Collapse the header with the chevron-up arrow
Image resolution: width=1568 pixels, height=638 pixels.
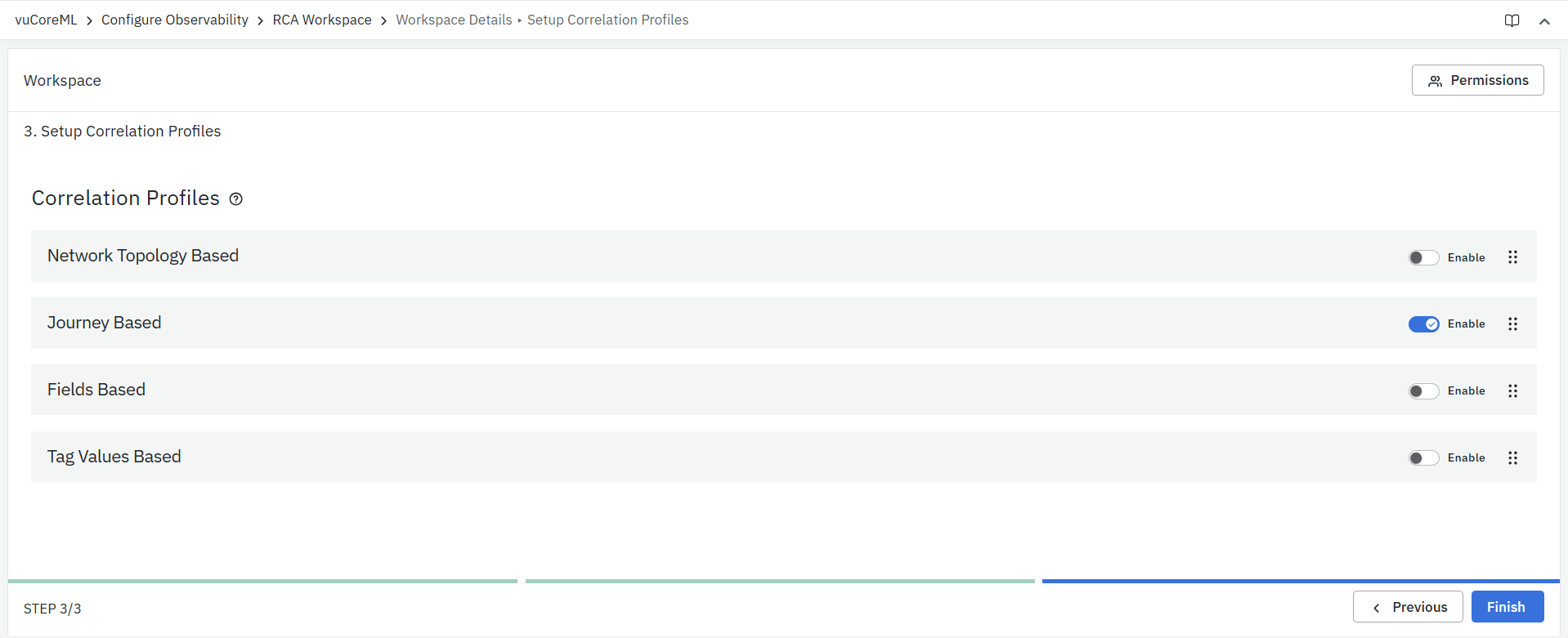coord(1544,21)
